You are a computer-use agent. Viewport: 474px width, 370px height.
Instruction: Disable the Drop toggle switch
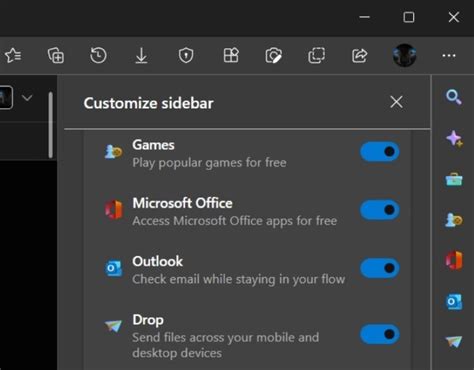(x=380, y=334)
